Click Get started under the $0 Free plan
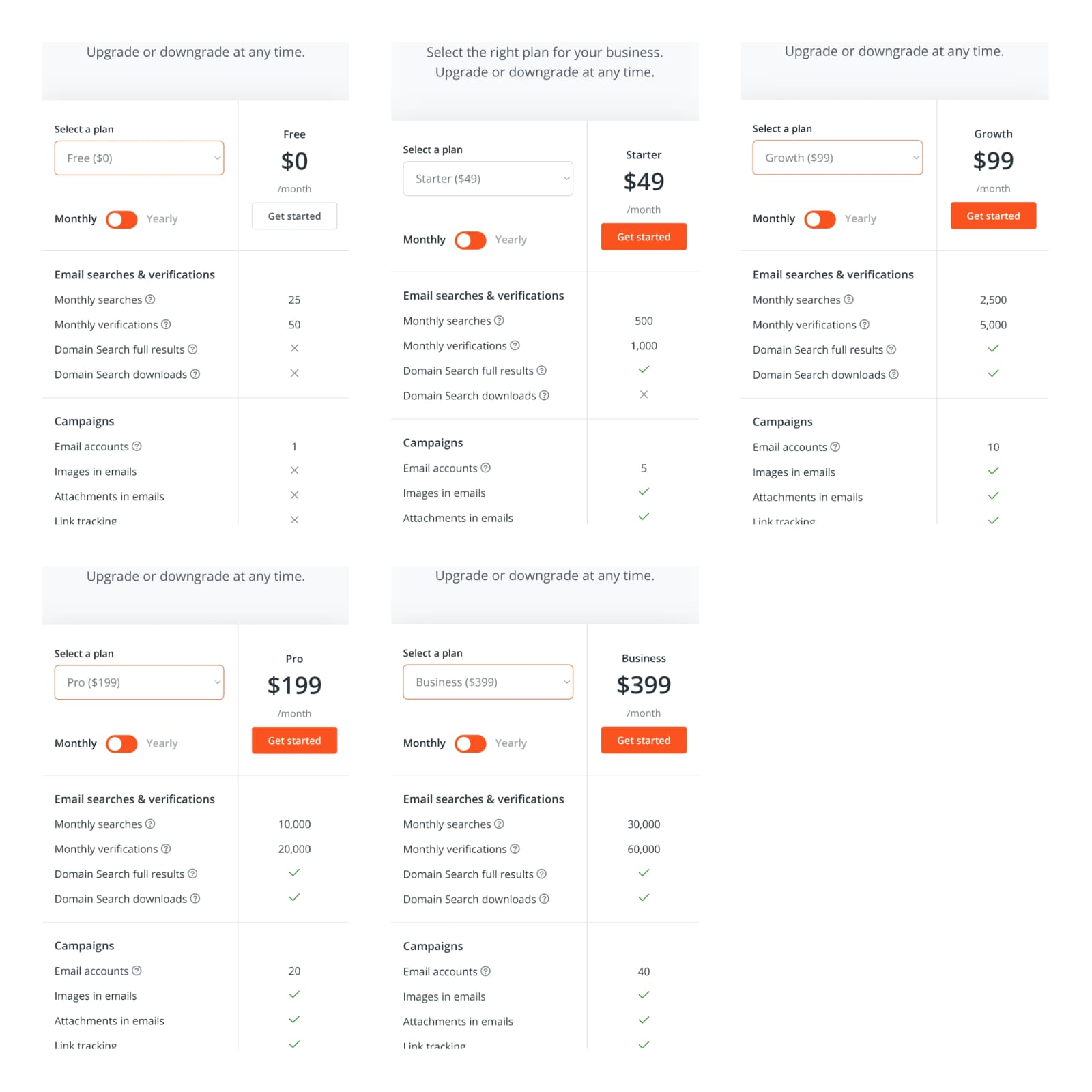The image size is (1092, 1092). tap(294, 216)
